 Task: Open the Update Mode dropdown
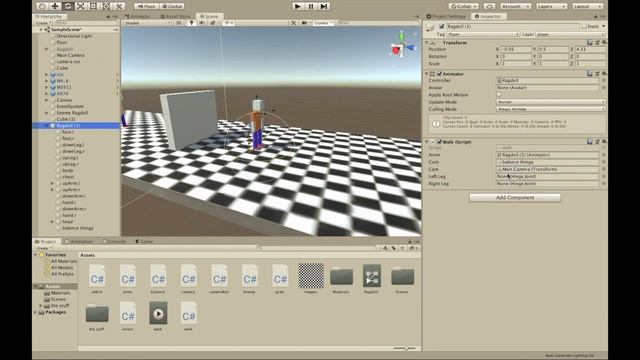pos(551,102)
